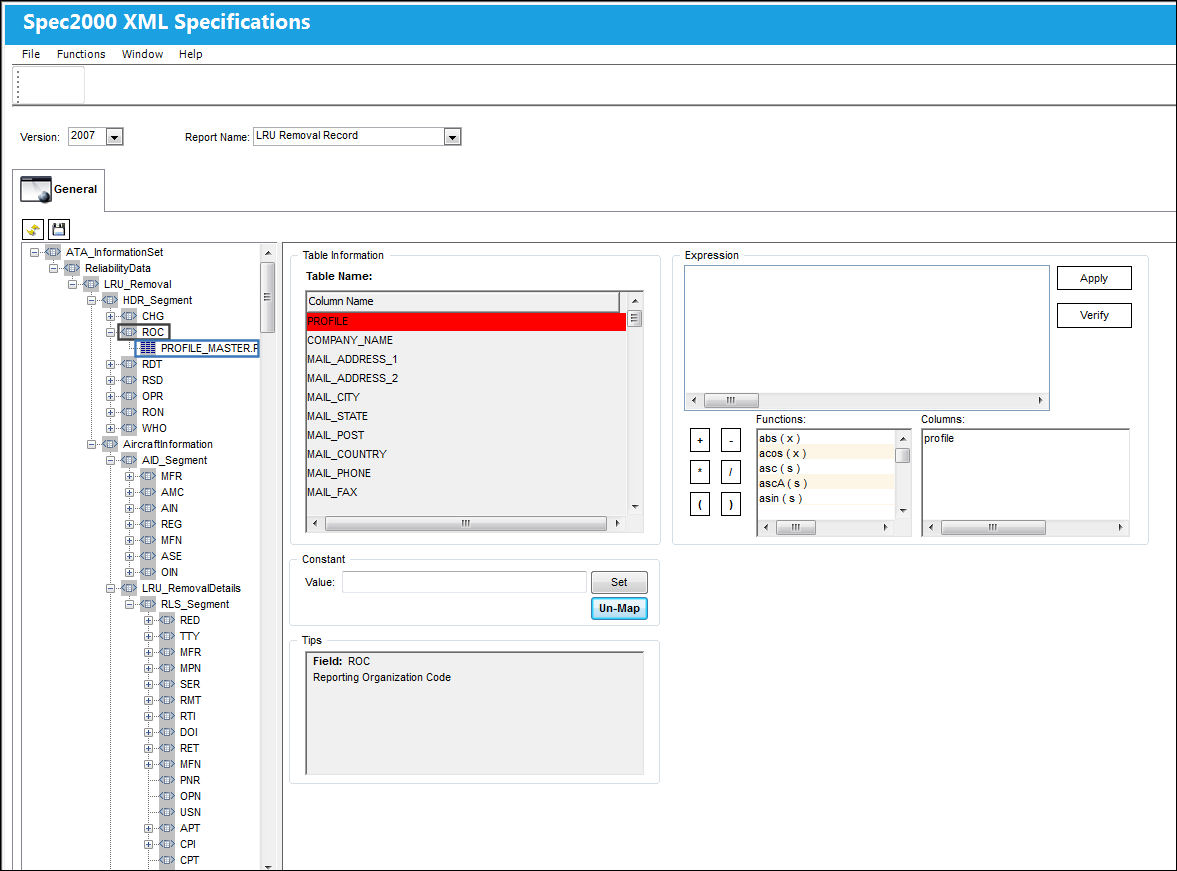The width and height of the screenshot is (1177, 871).
Task: Open the Window menu
Action: pyautogui.click(x=142, y=54)
